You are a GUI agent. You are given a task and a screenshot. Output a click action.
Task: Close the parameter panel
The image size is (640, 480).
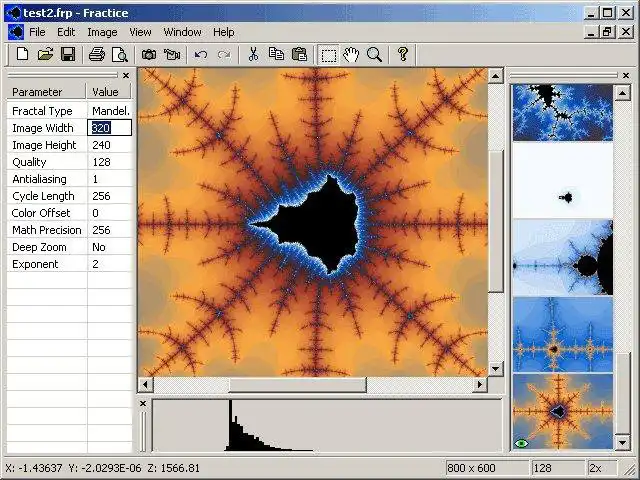pos(126,76)
